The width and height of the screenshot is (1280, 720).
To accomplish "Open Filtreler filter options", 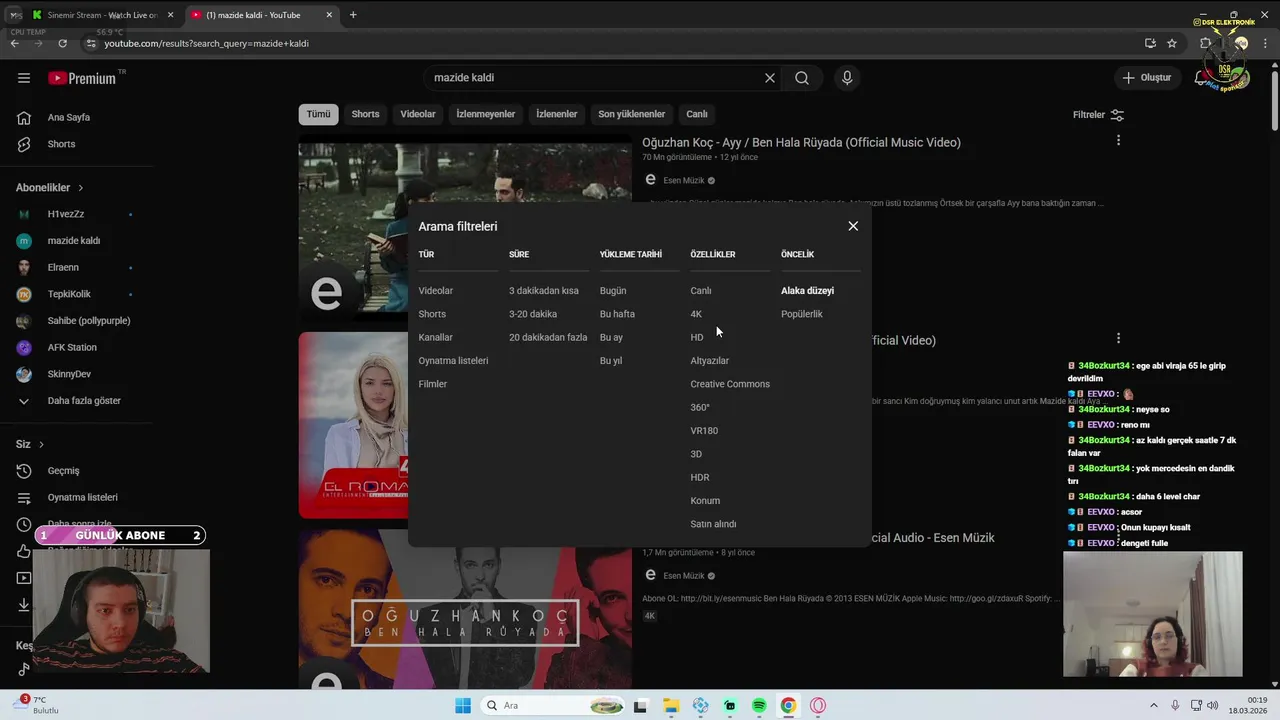I will coord(1098,115).
